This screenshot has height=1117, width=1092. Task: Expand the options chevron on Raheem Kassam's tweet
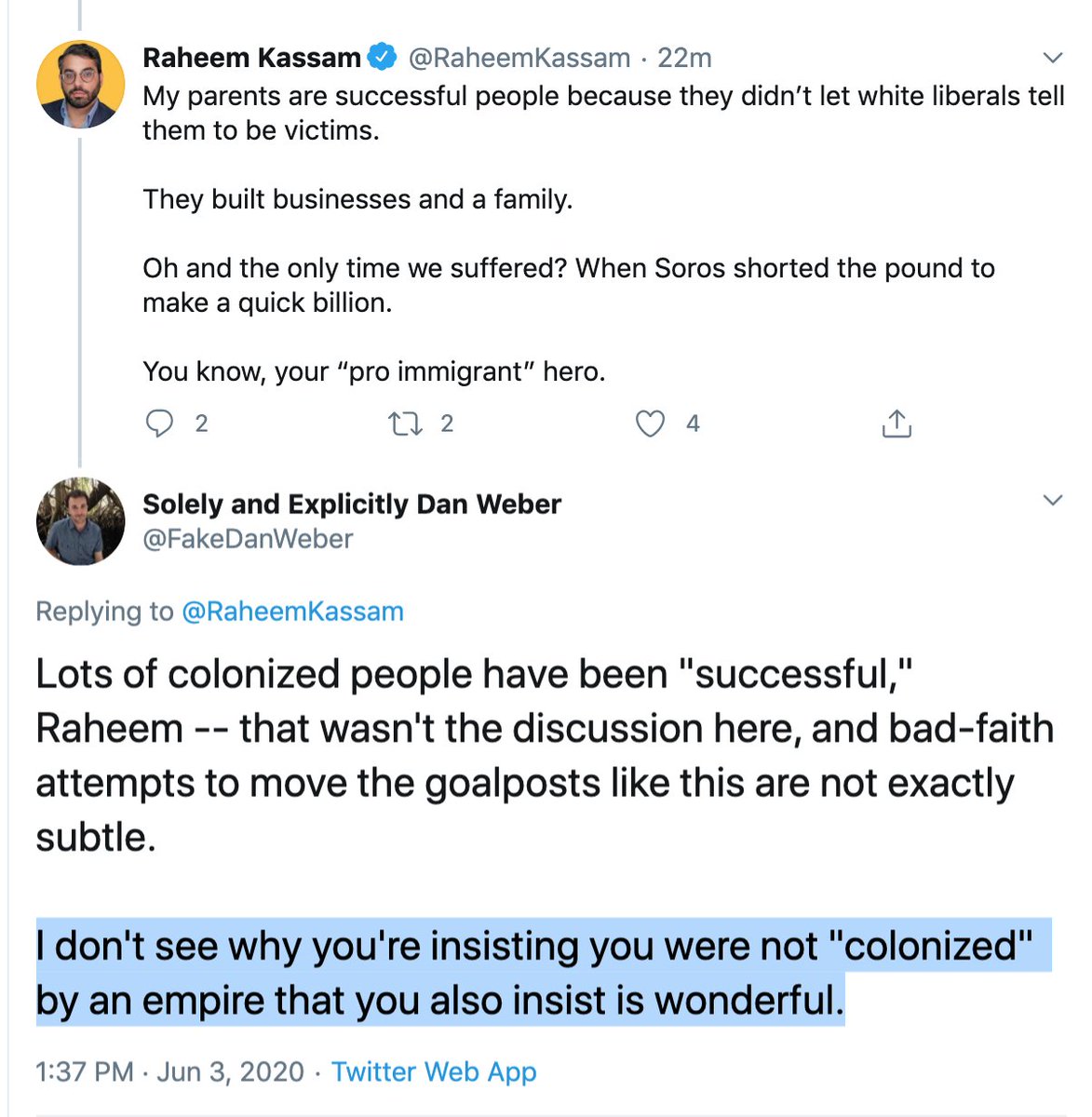[1053, 58]
